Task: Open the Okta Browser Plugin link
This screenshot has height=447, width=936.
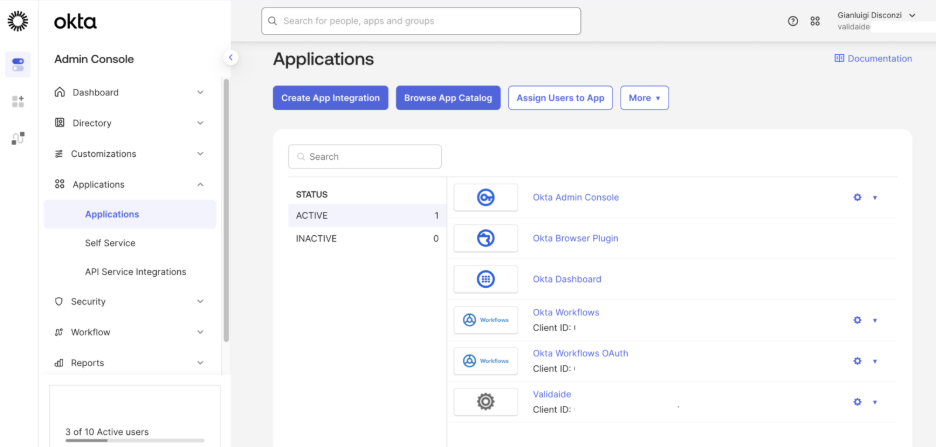Action: coord(575,238)
